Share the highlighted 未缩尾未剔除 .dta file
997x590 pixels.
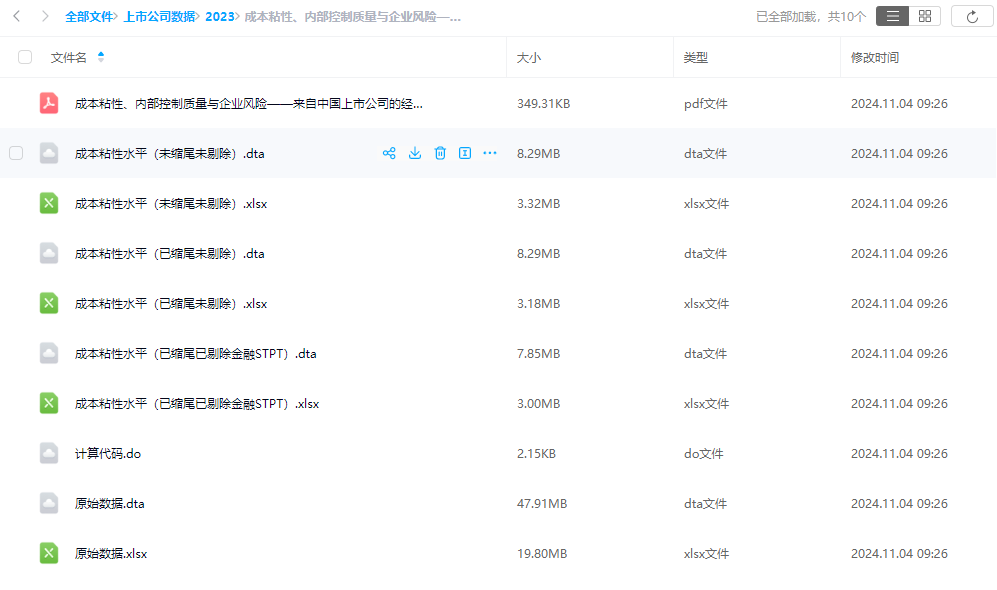389,153
